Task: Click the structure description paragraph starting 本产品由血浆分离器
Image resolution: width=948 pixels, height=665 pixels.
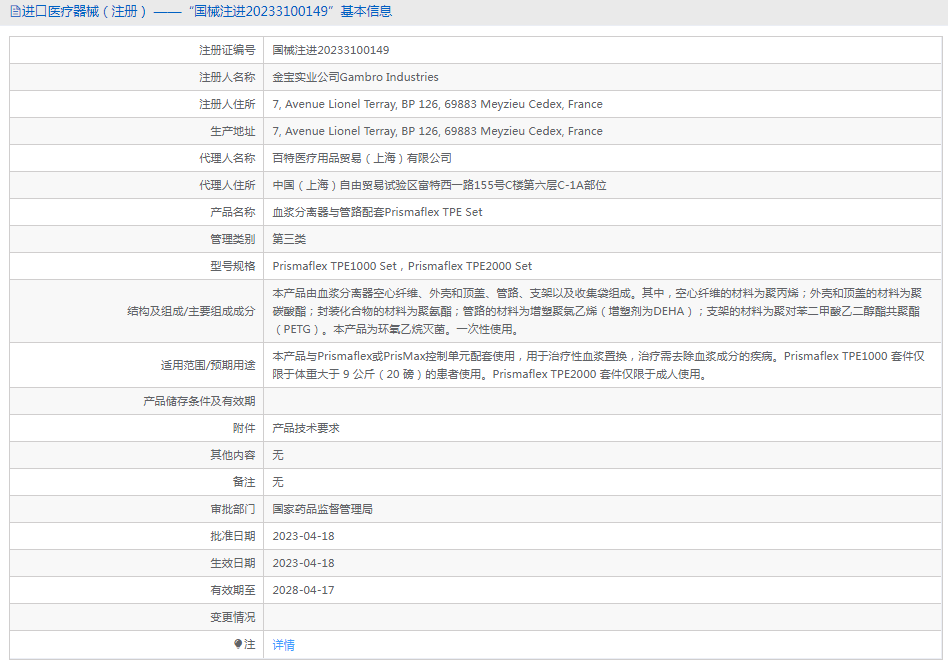Action: [597, 311]
